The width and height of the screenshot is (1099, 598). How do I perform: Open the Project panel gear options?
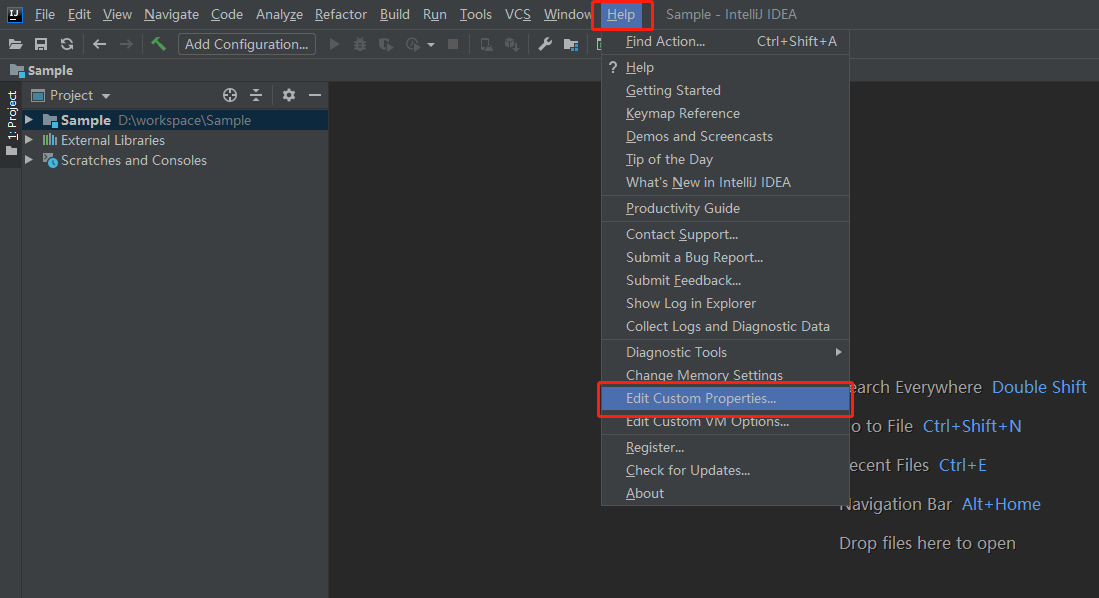tap(289, 95)
